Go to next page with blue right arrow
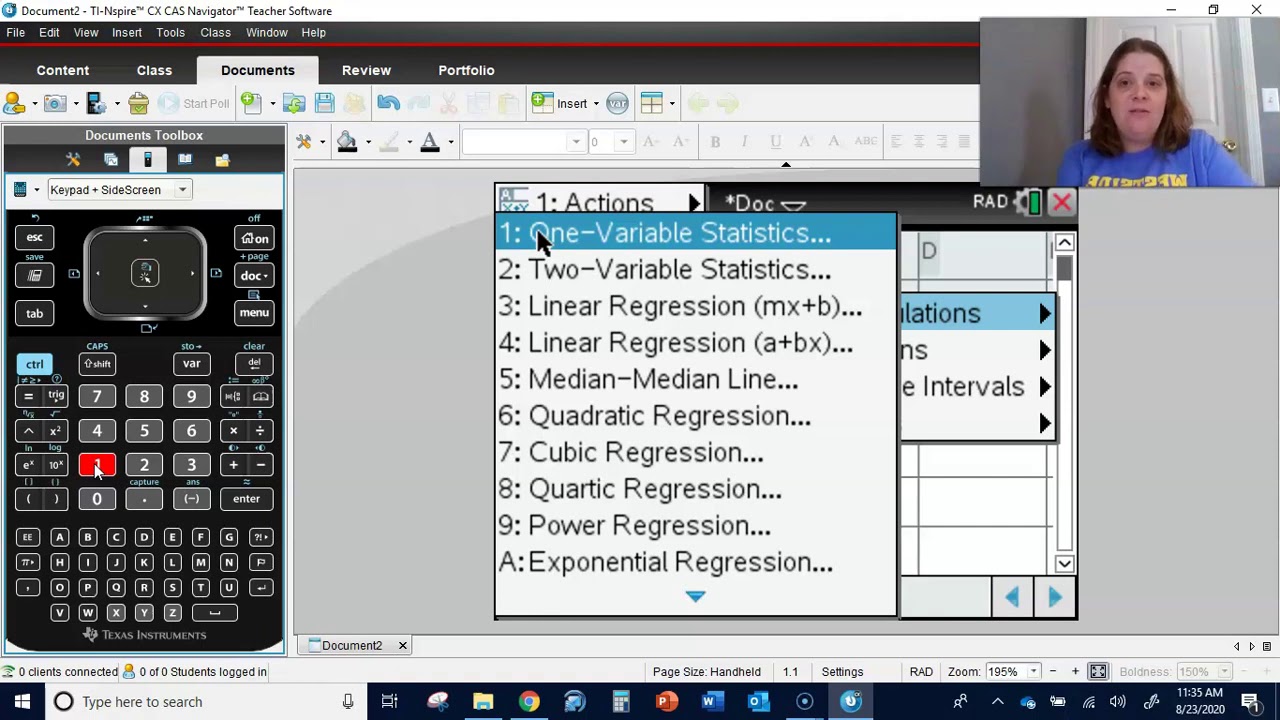The height and width of the screenshot is (720, 1280). [1055, 597]
